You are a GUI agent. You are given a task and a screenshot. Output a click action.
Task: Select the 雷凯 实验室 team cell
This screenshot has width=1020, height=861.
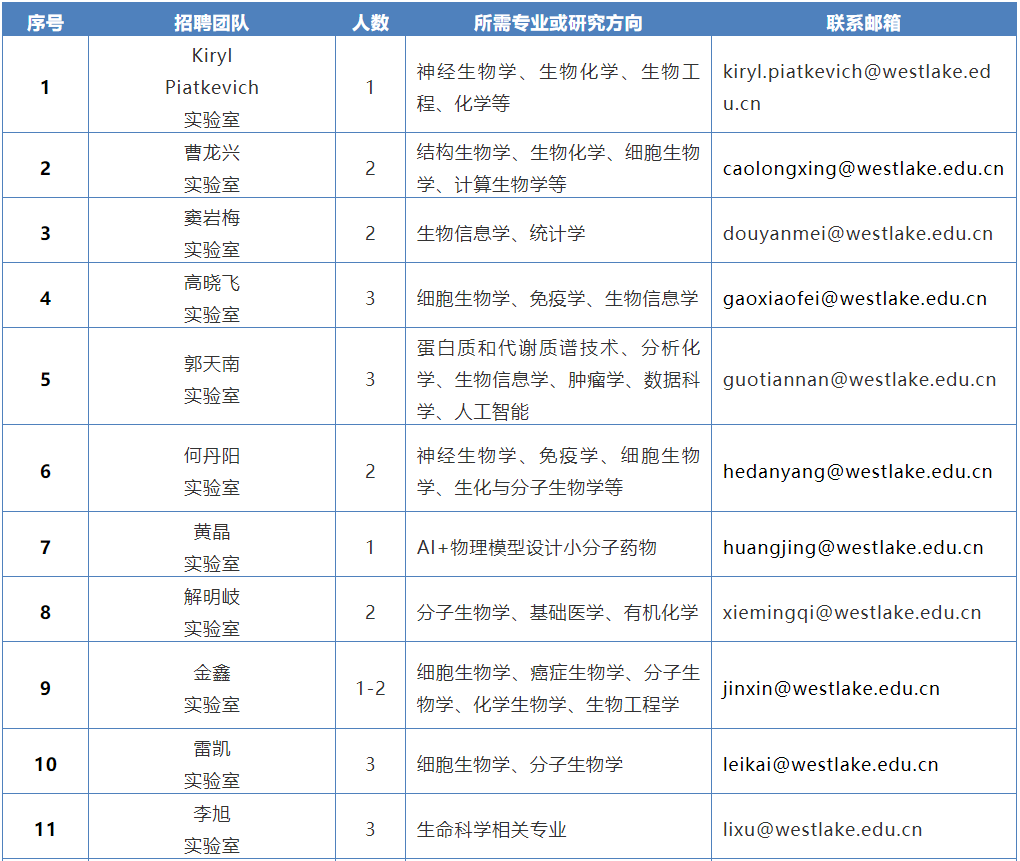[x=212, y=761]
